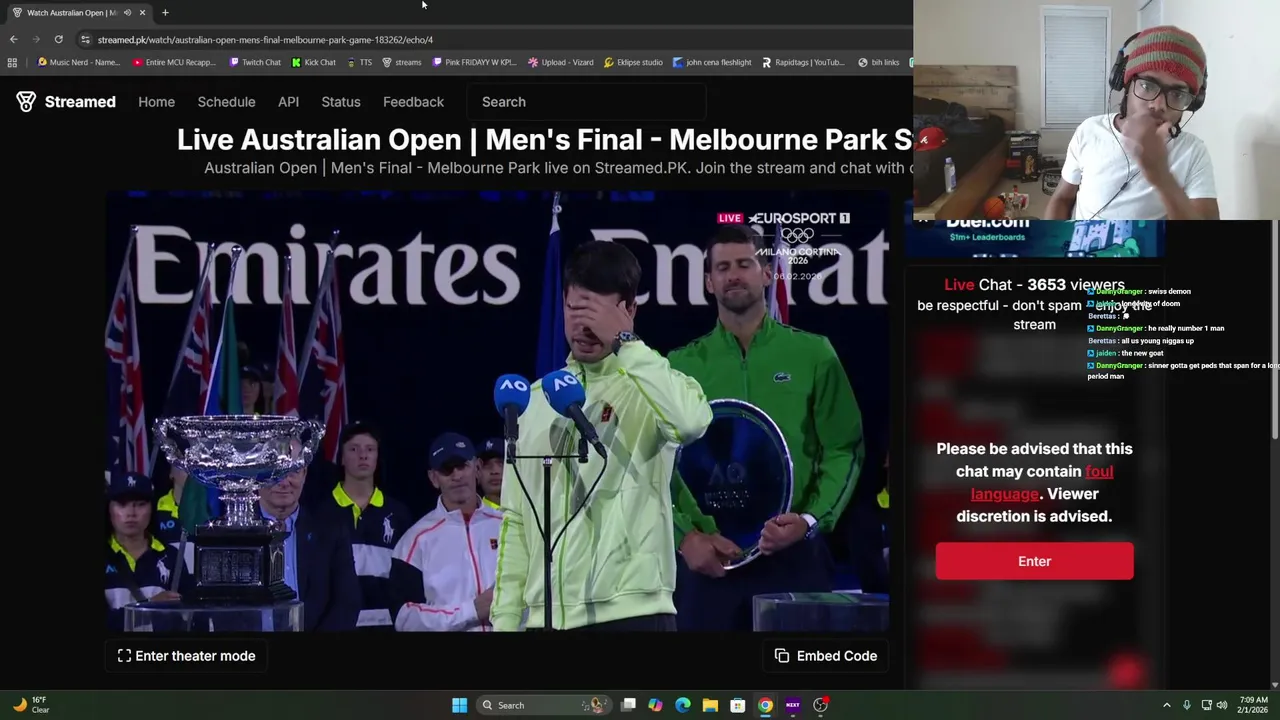1280x720 pixels.
Task: Open the volume tray icon
Action: tap(1222, 705)
